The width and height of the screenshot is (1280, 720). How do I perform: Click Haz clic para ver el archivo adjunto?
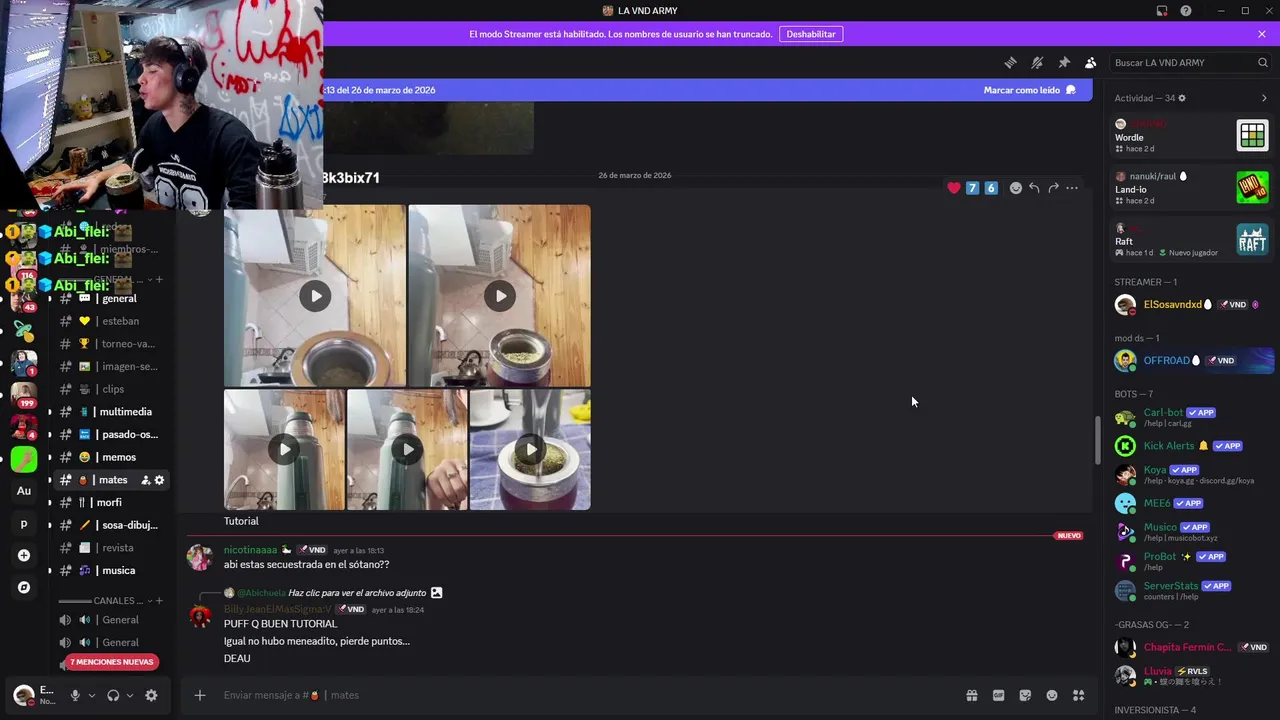pyautogui.click(x=357, y=593)
